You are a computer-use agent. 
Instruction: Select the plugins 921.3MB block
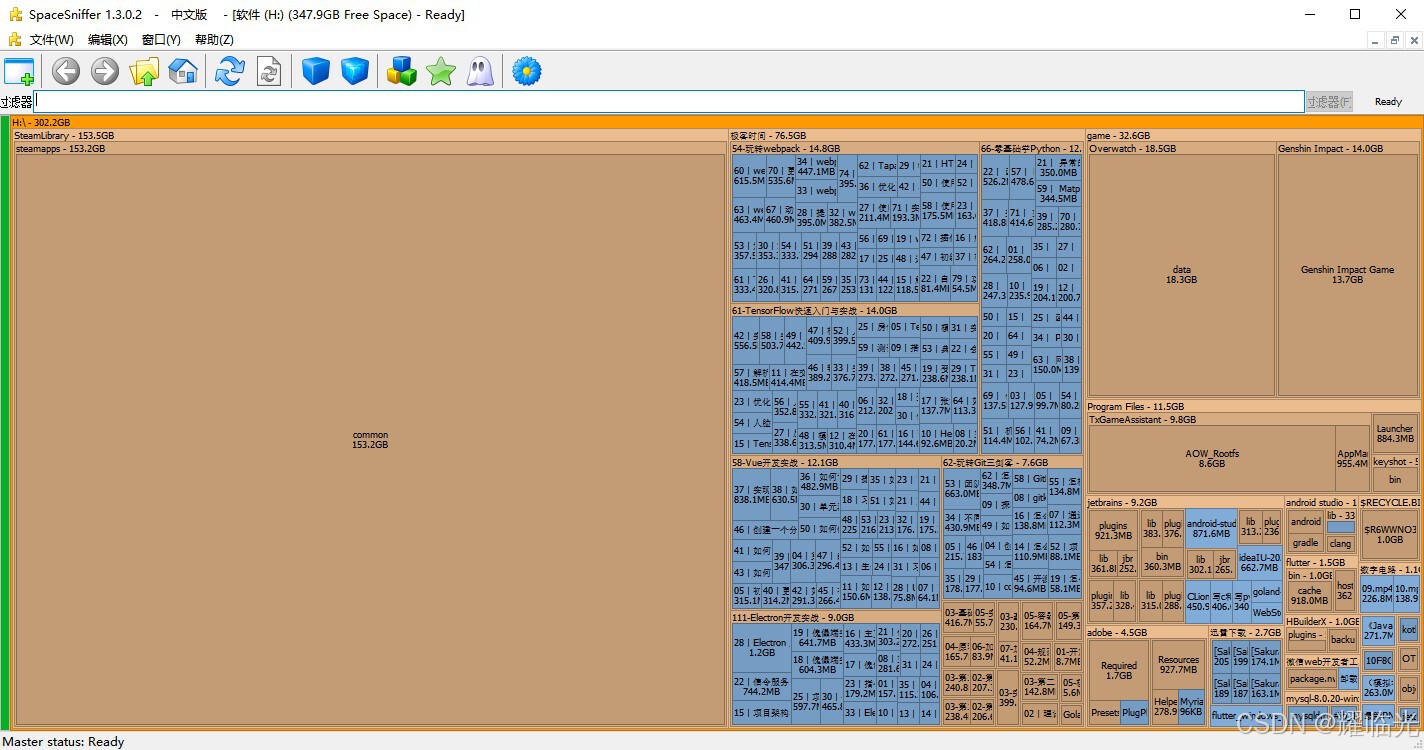[x=1113, y=530]
